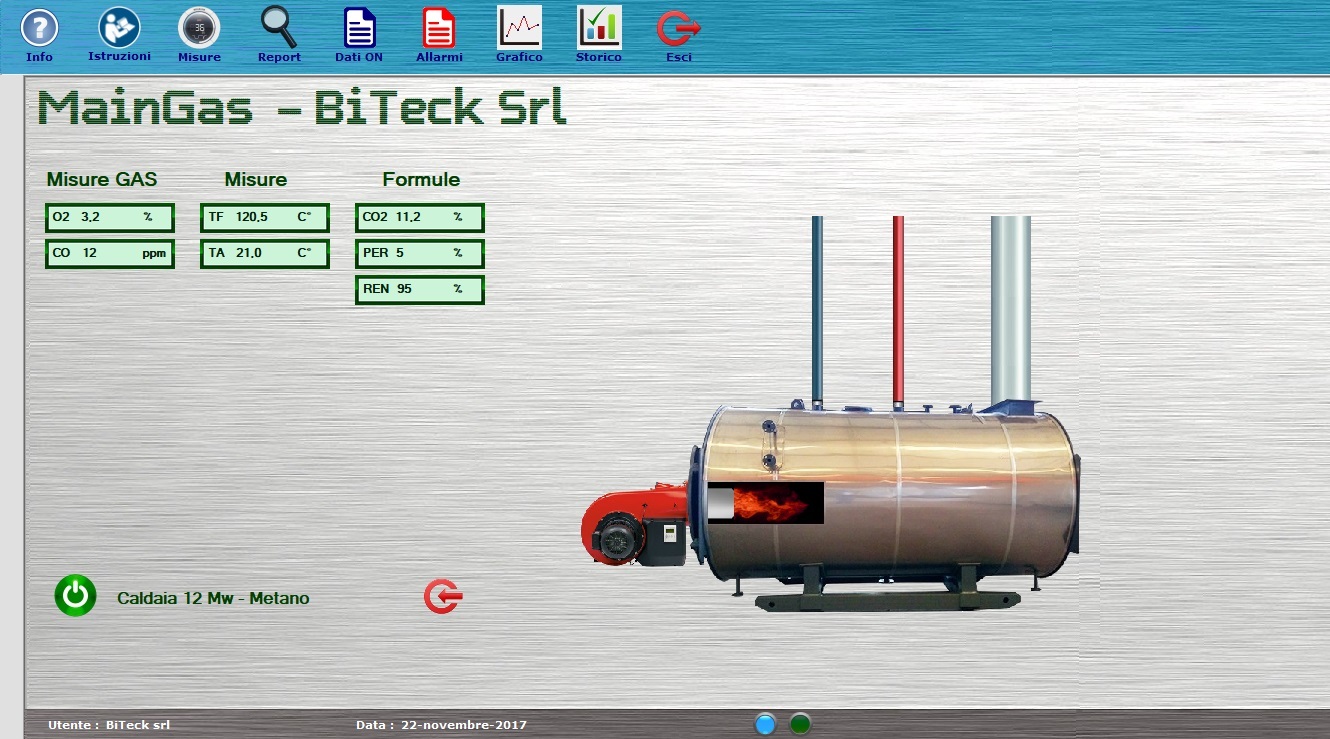Viewport: 1330px width, 739px height.
Task: Select the blue indicator dot in footer
Action: point(766,724)
